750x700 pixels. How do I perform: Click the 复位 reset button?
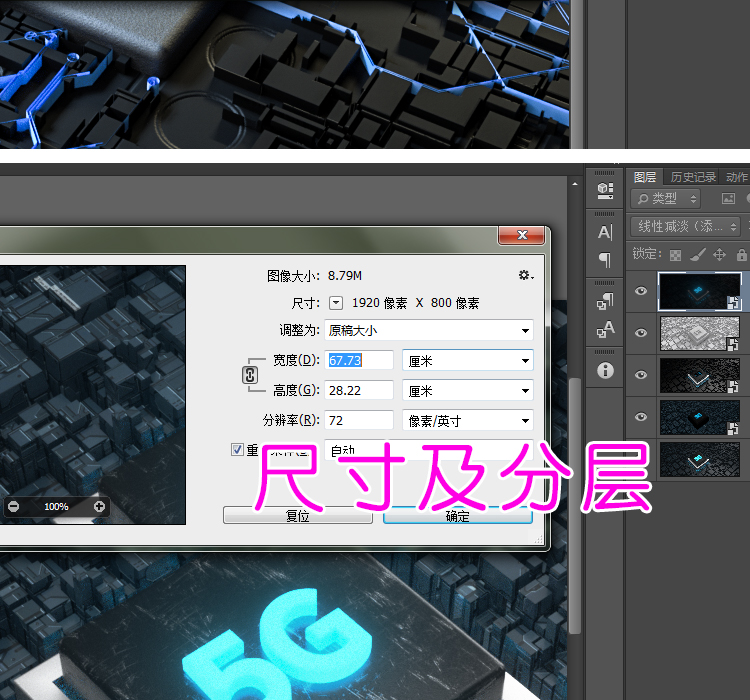pos(297,517)
